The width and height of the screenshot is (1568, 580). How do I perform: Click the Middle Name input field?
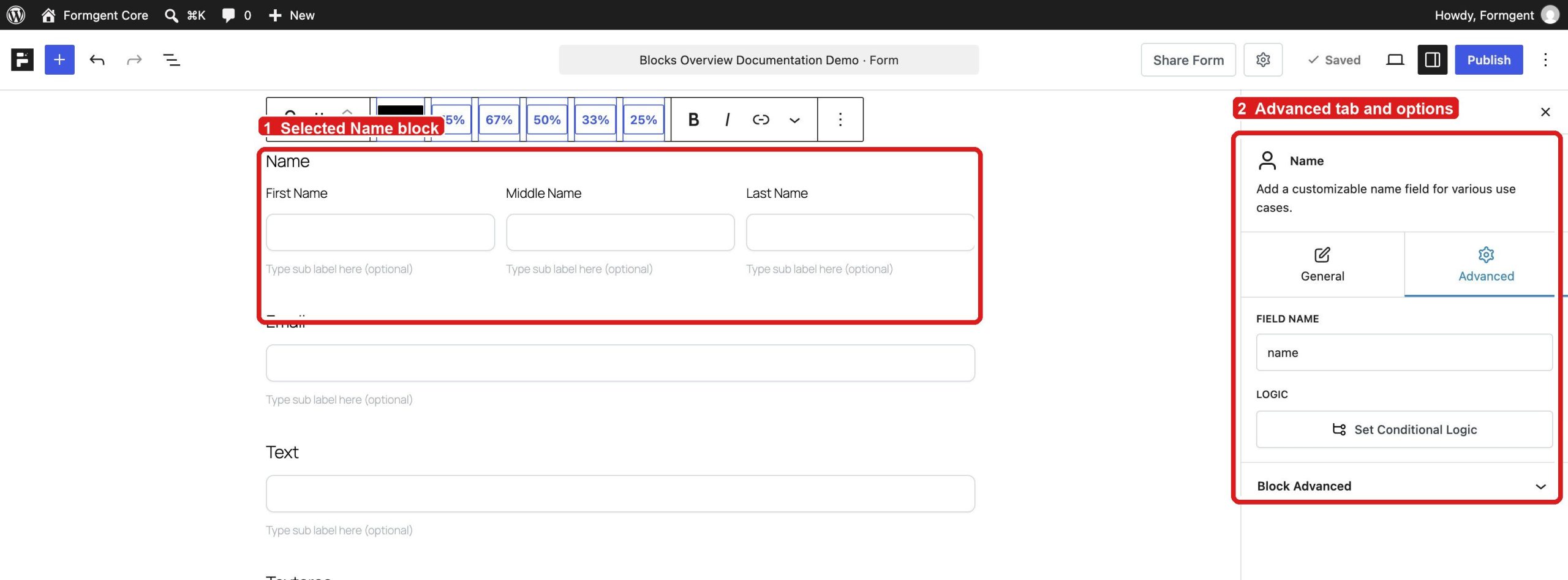pyautogui.click(x=620, y=232)
